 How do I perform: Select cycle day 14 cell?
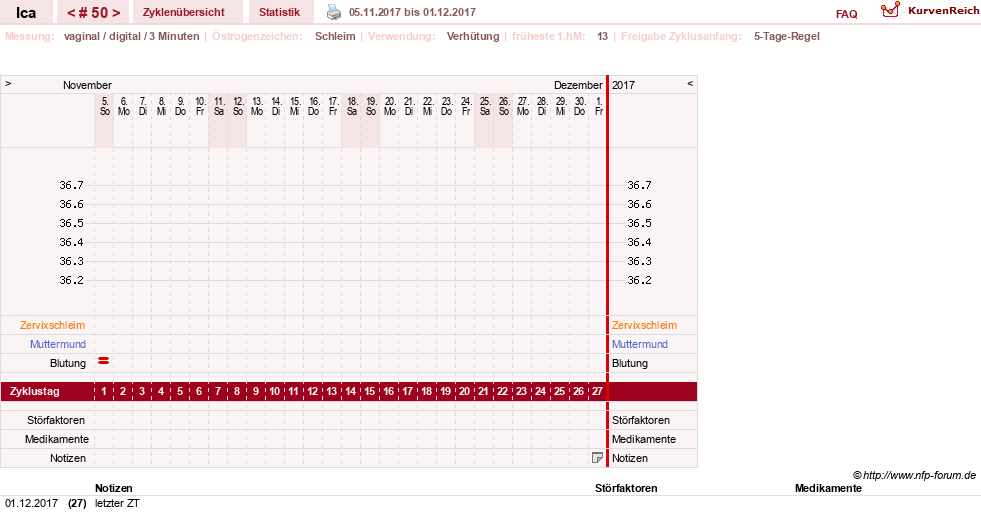point(350,391)
